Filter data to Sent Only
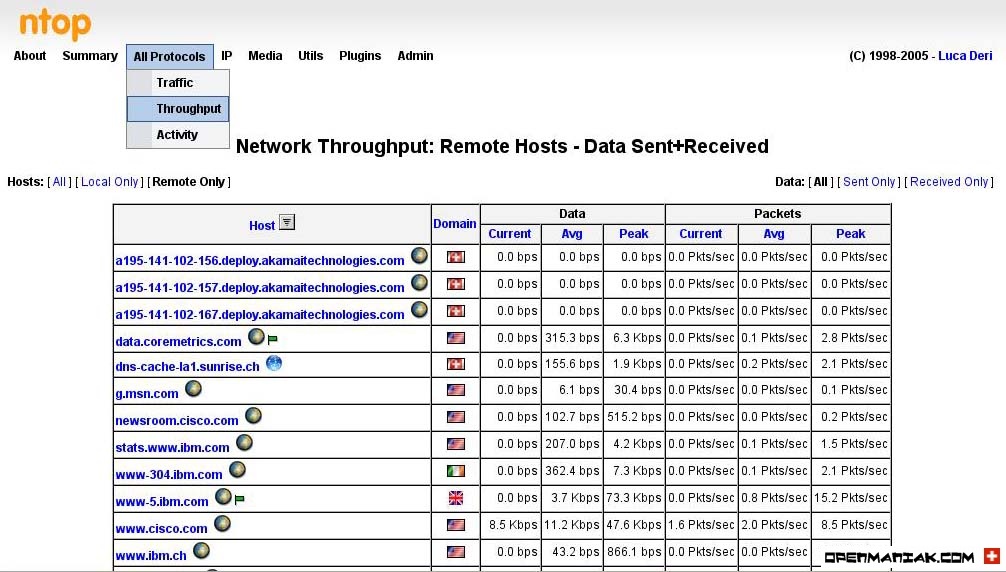Screen dimensions: 1006x572 (x=869, y=182)
